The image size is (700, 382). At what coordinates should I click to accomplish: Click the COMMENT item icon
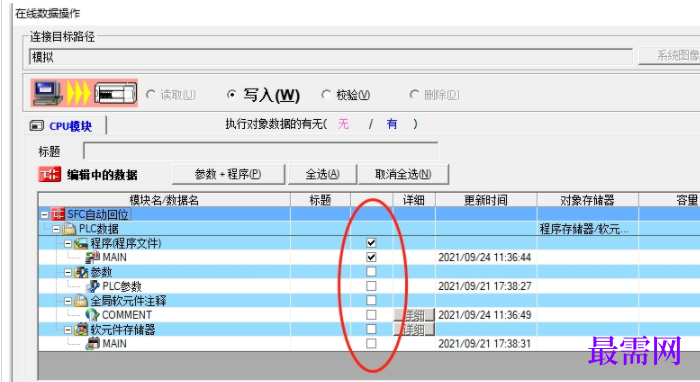click(92, 315)
